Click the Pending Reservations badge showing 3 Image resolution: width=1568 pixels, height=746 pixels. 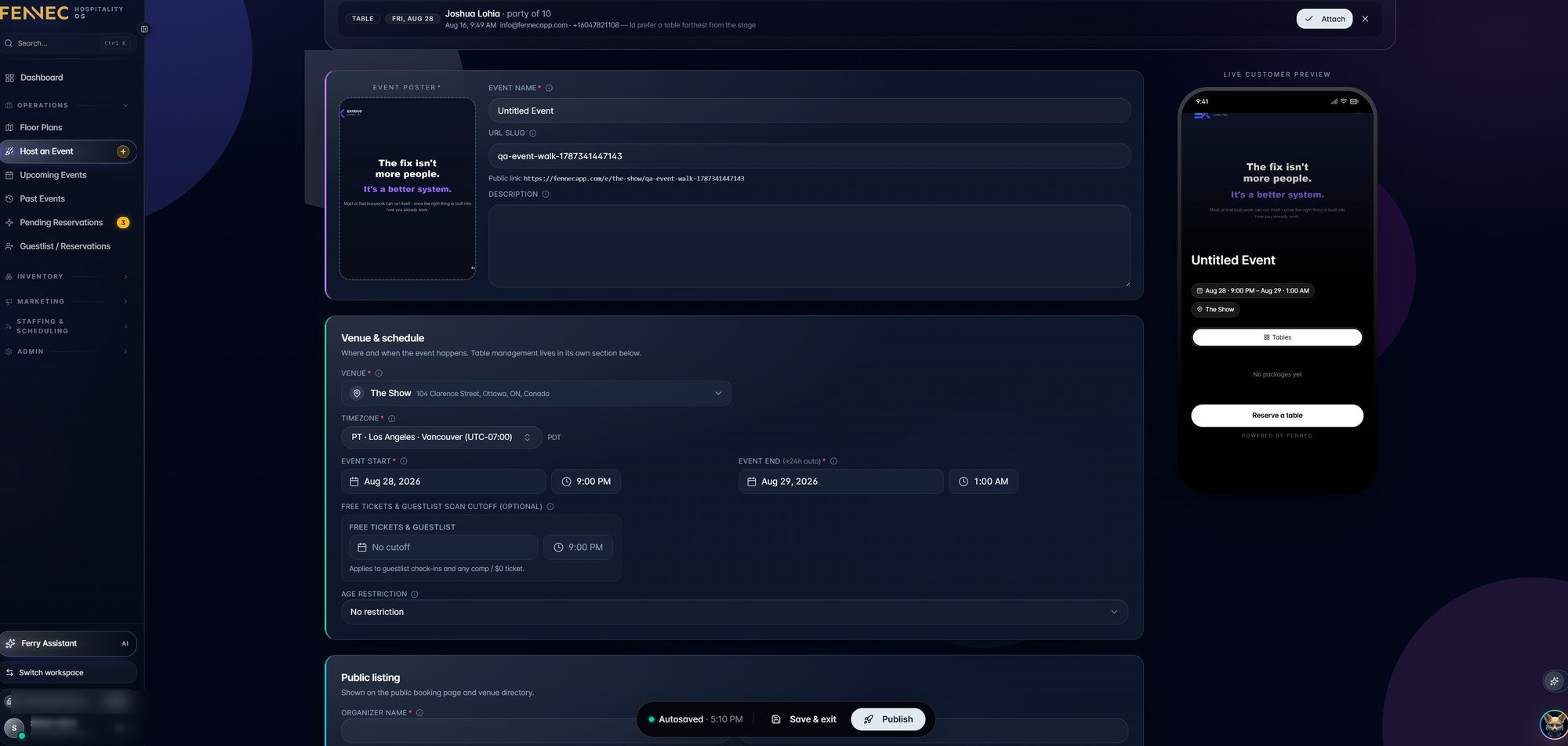coord(123,223)
